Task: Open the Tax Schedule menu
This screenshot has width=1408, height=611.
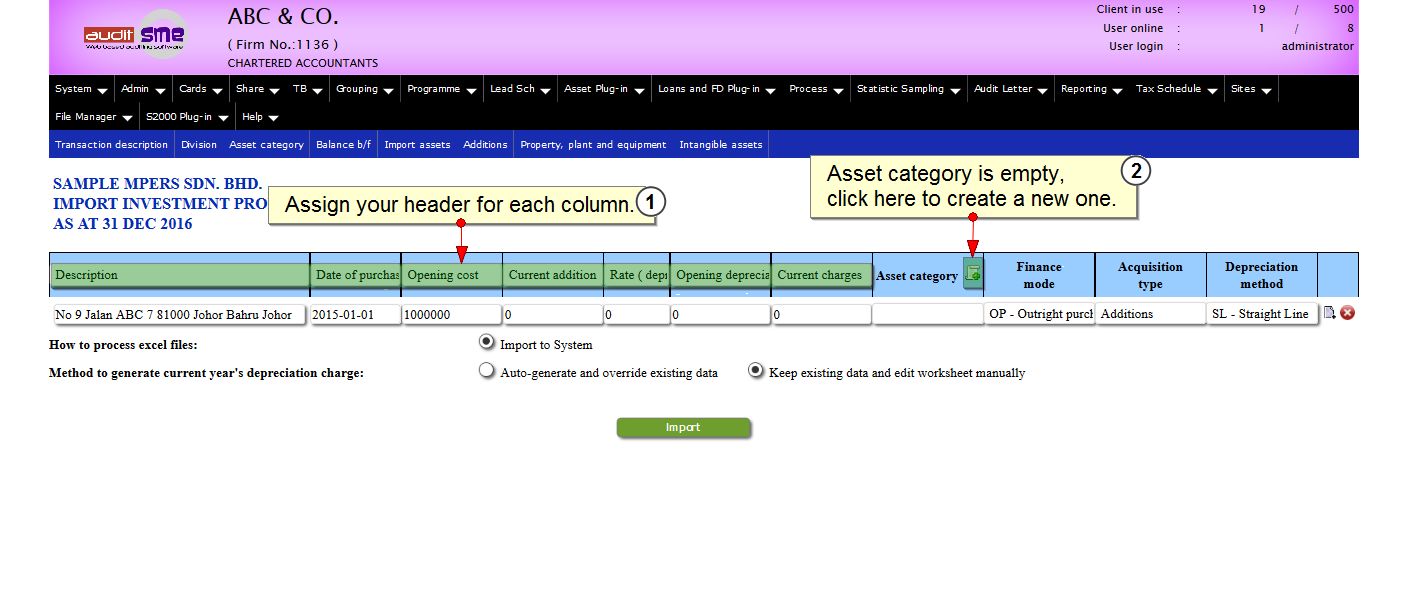Action: [x=1176, y=89]
